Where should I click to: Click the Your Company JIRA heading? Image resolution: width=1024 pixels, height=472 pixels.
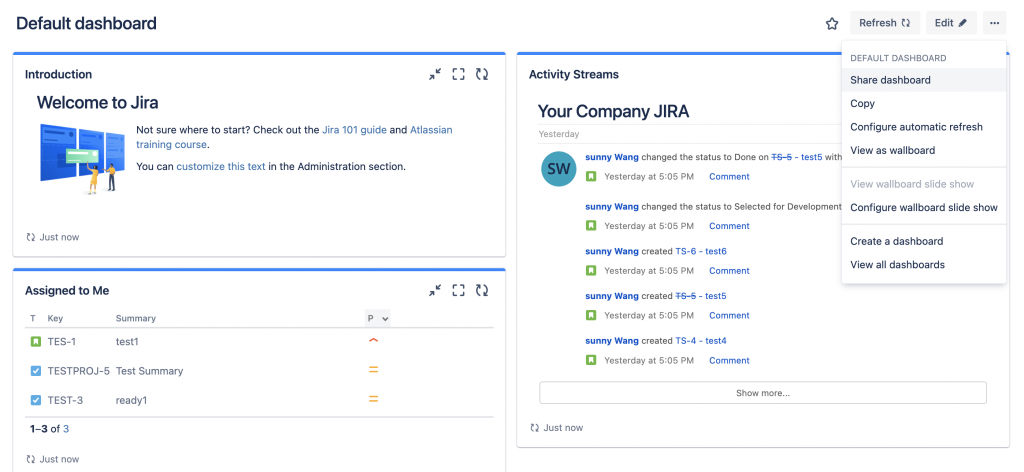point(613,111)
